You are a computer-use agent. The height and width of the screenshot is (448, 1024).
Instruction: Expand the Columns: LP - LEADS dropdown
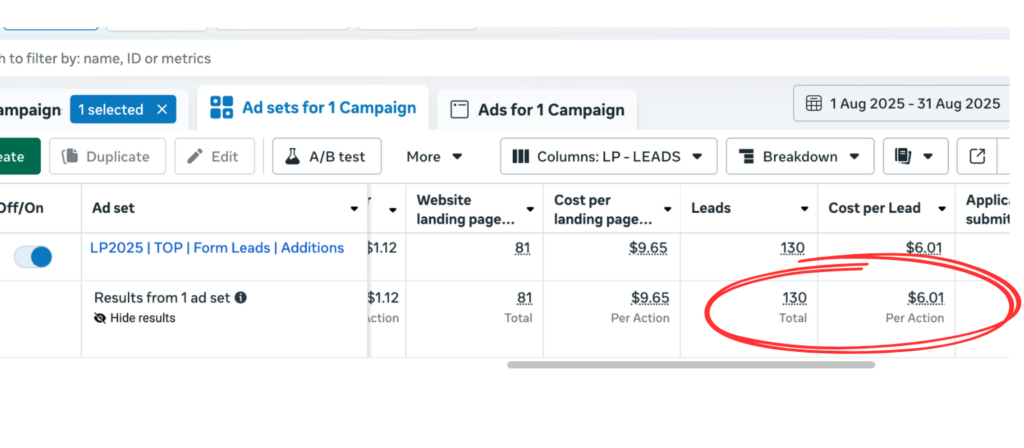[608, 156]
